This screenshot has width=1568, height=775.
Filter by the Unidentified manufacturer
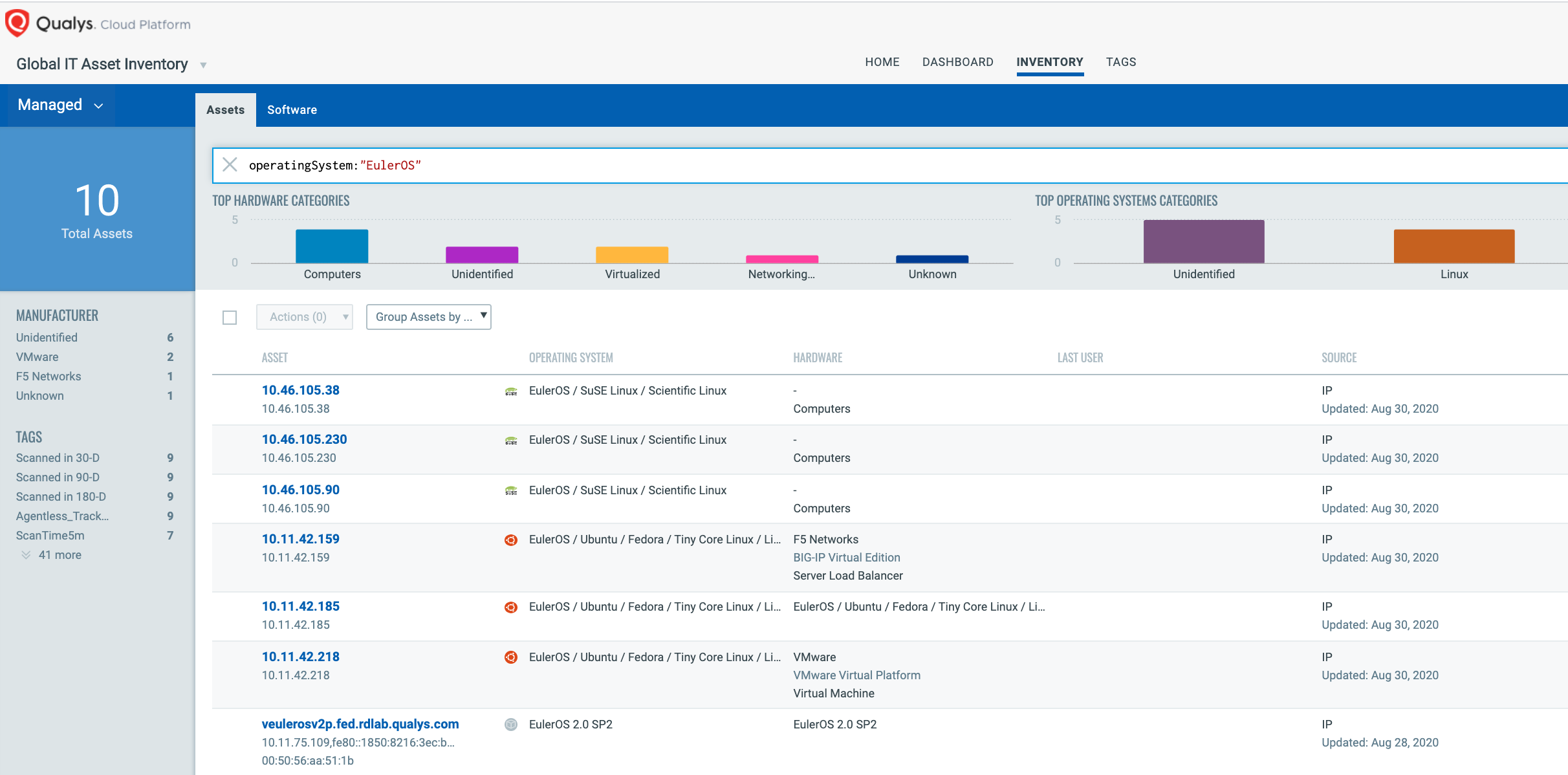click(x=46, y=337)
